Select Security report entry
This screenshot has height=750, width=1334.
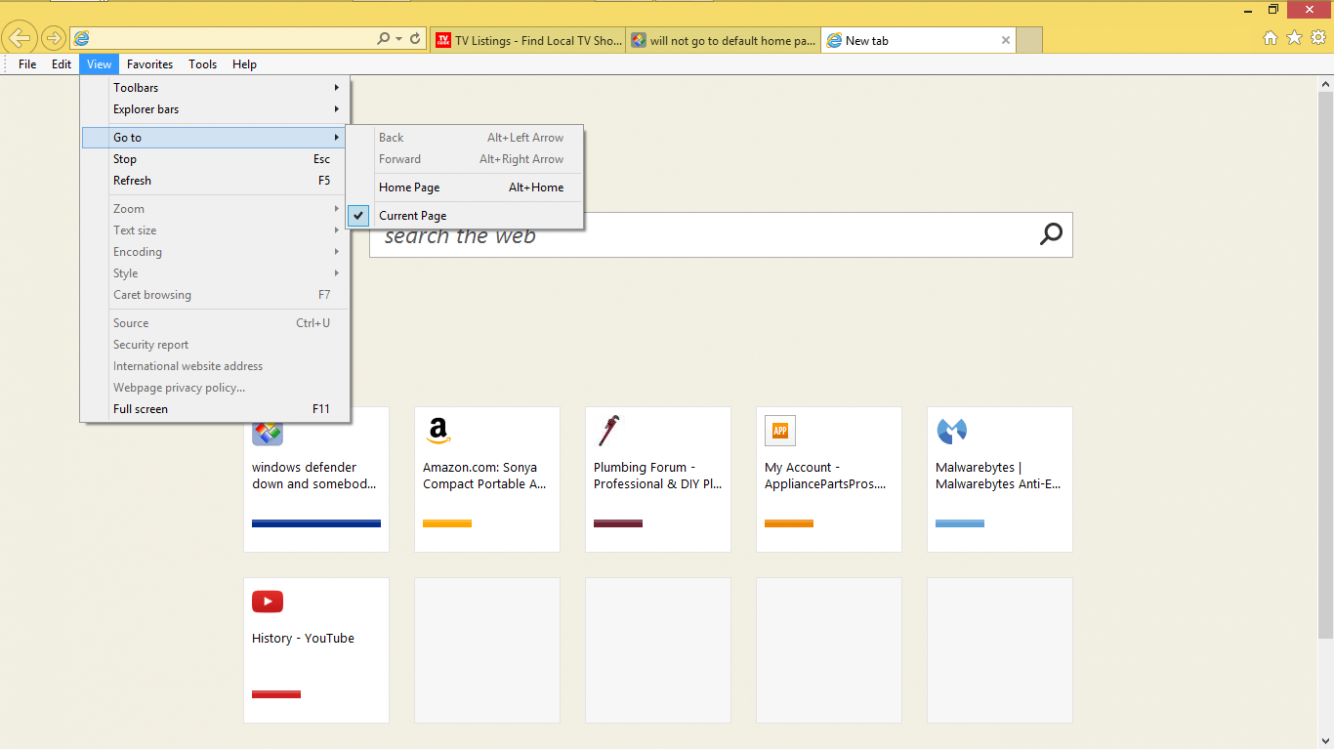215,345
